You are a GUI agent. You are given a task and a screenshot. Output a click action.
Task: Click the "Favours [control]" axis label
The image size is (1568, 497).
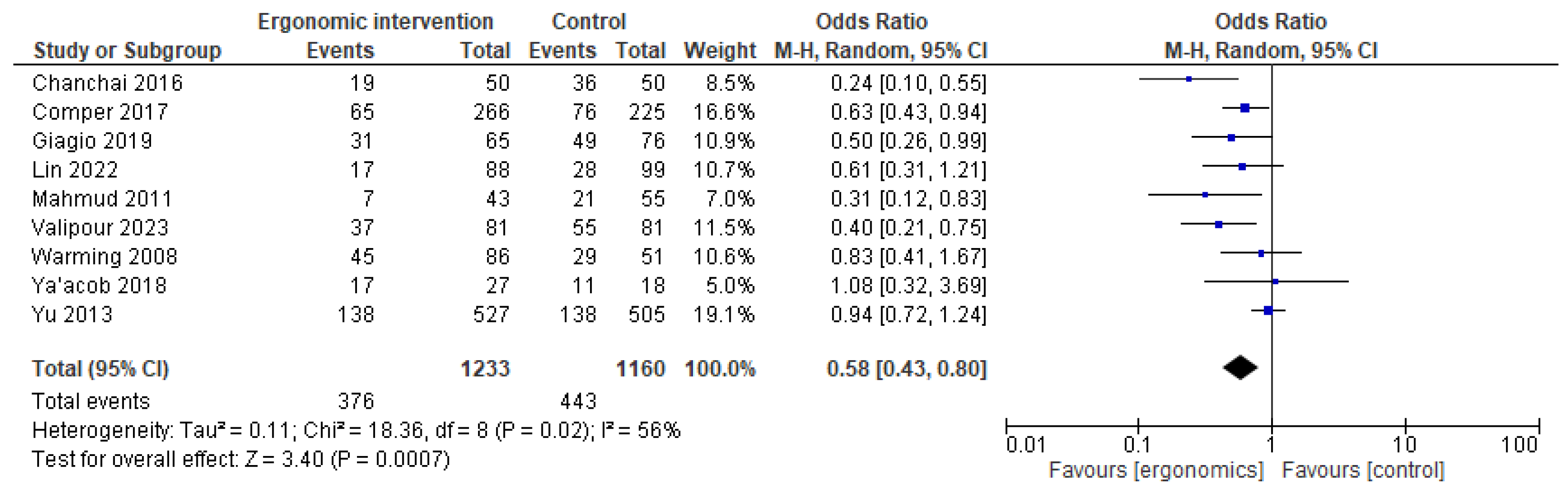(1363, 470)
